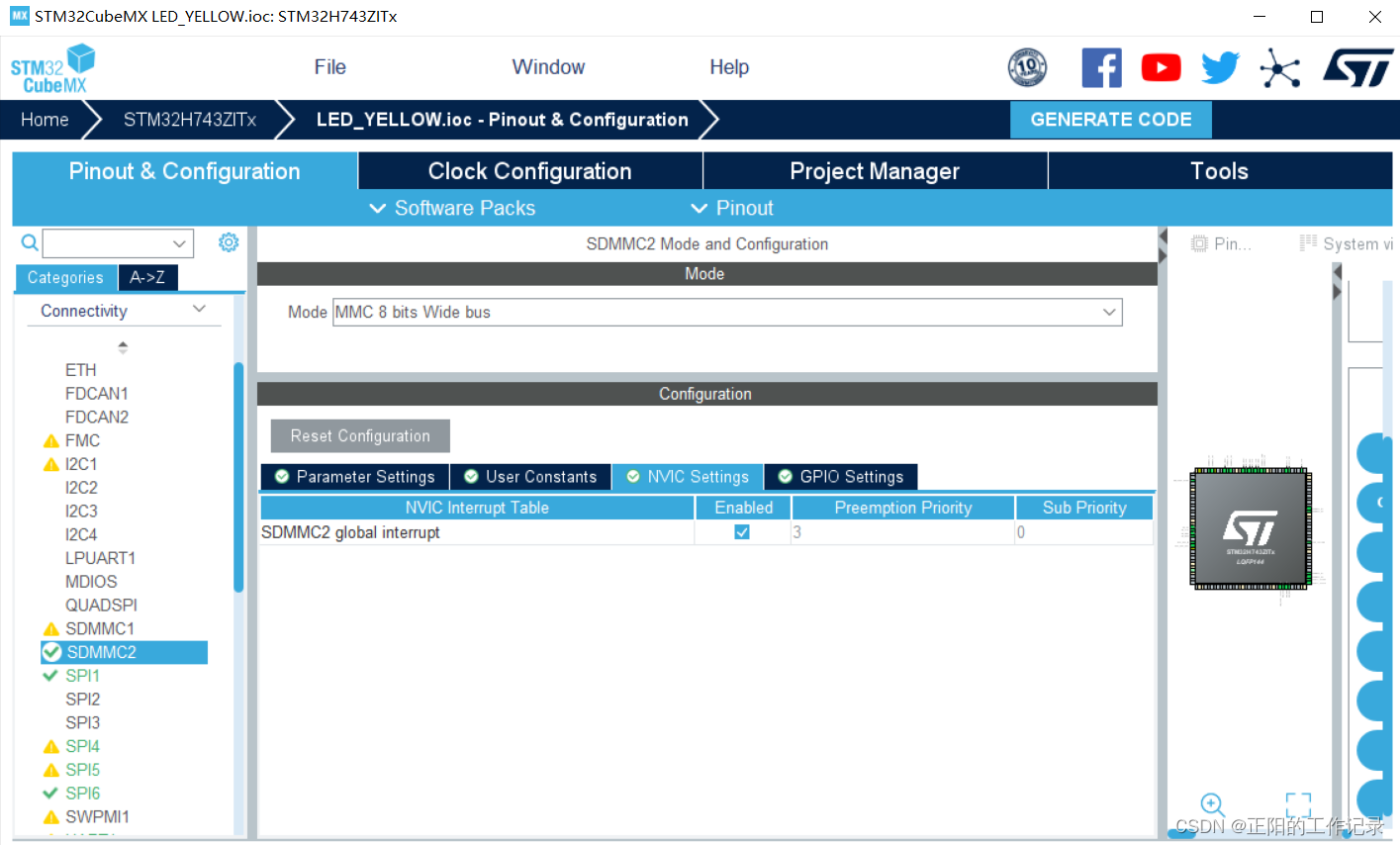Select Pinout & Configuration tab
Viewport: 1400px width, 845px height.
(x=184, y=171)
